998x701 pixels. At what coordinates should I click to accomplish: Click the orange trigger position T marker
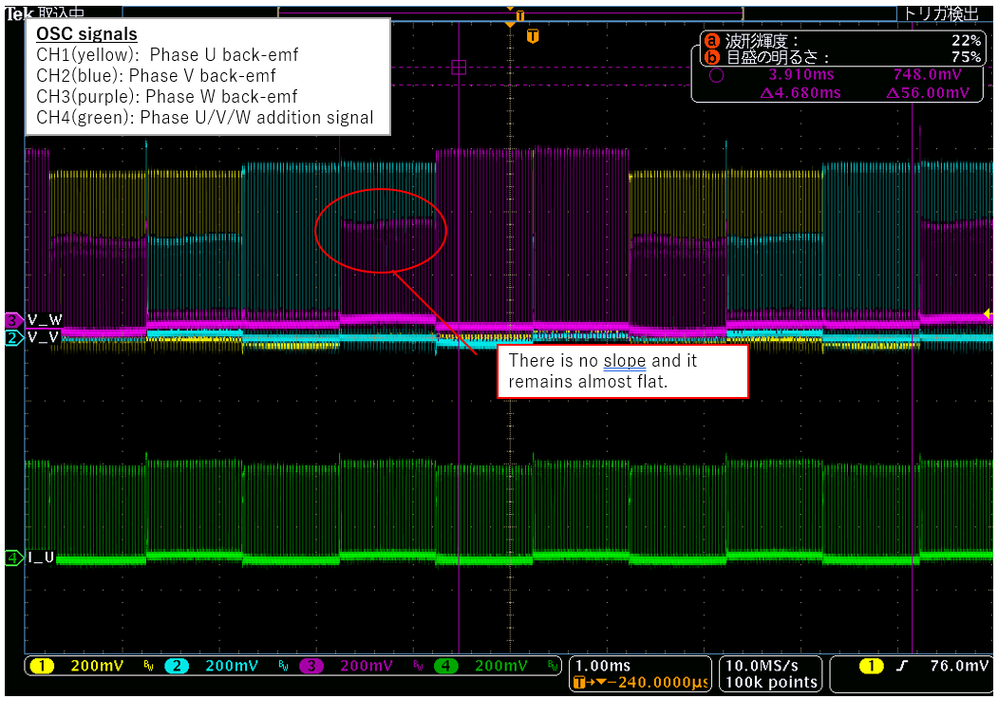[533, 36]
